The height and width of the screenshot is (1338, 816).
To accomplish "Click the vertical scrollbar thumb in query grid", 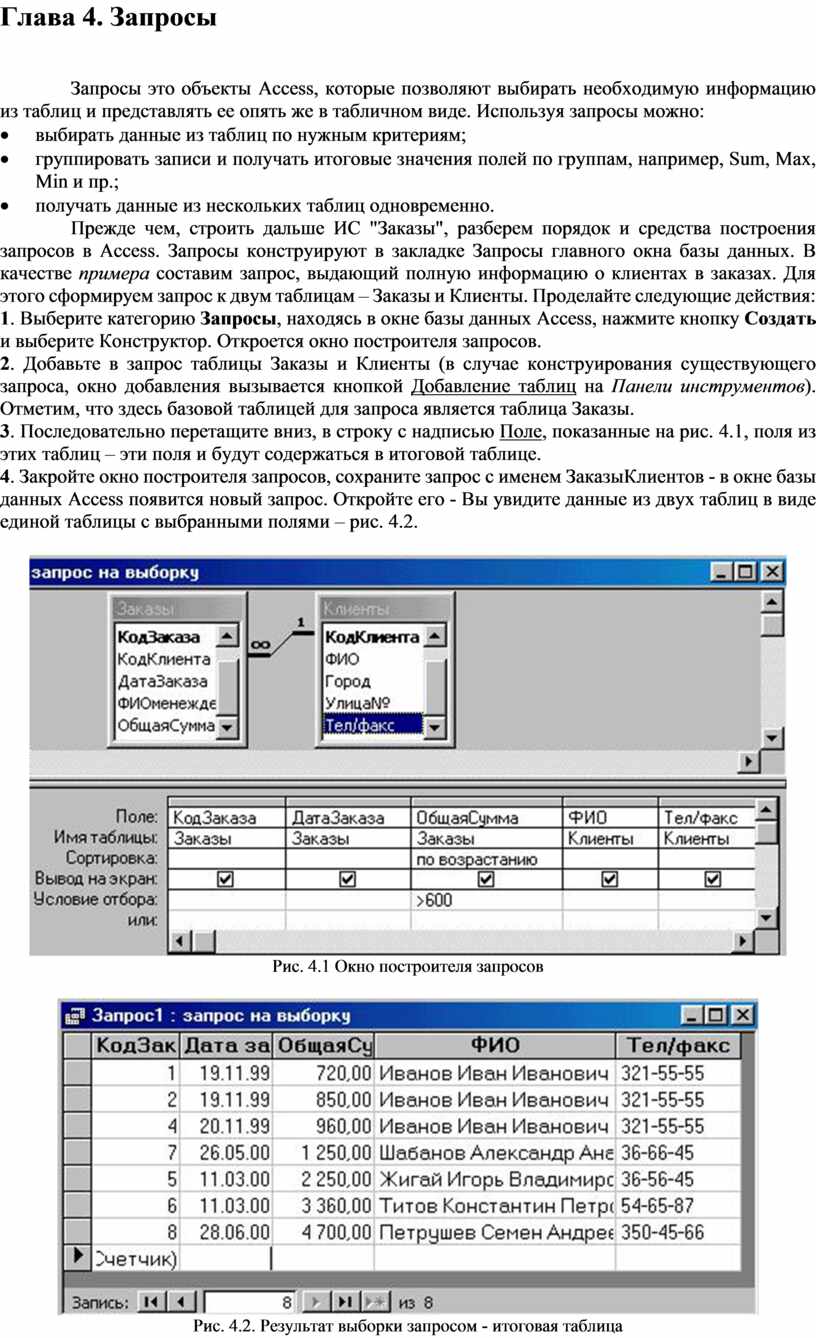I will click(x=765, y=832).
